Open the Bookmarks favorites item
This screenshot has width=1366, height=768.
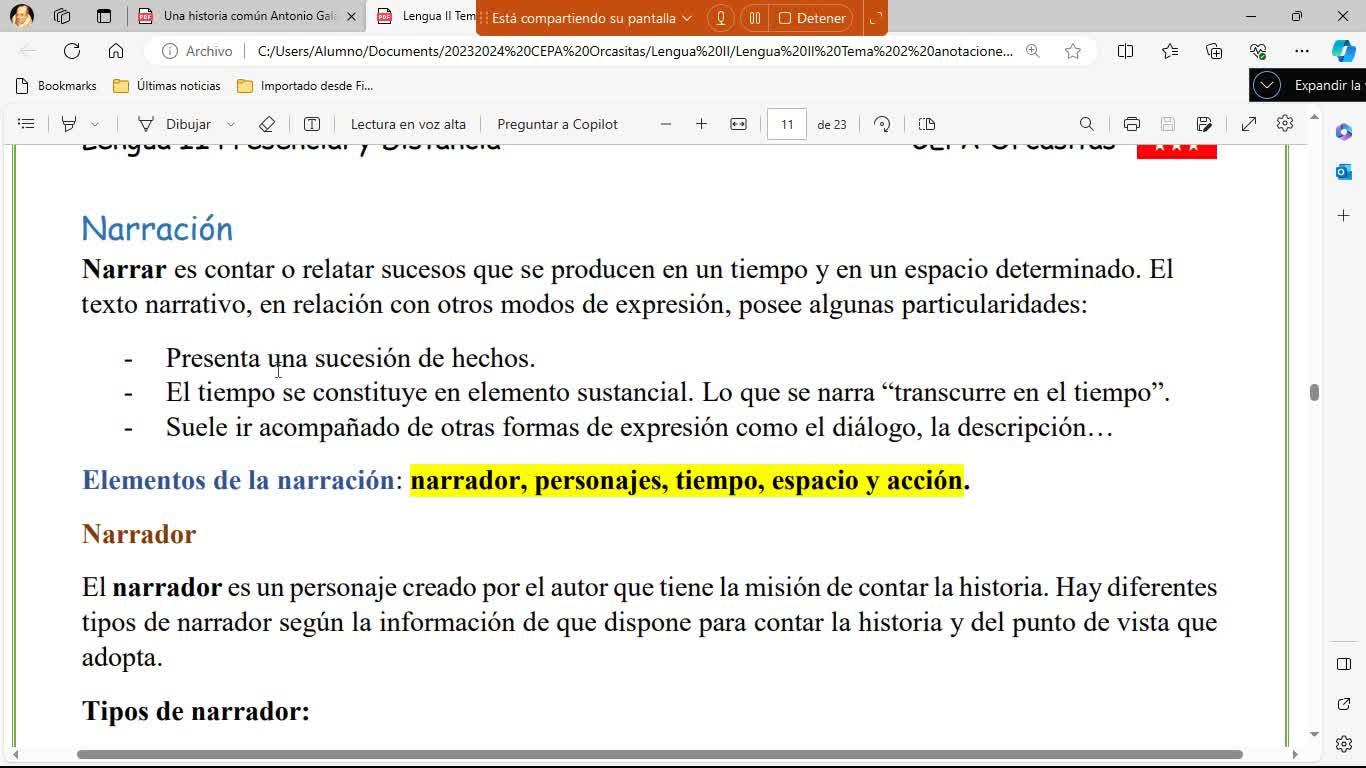tap(56, 86)
